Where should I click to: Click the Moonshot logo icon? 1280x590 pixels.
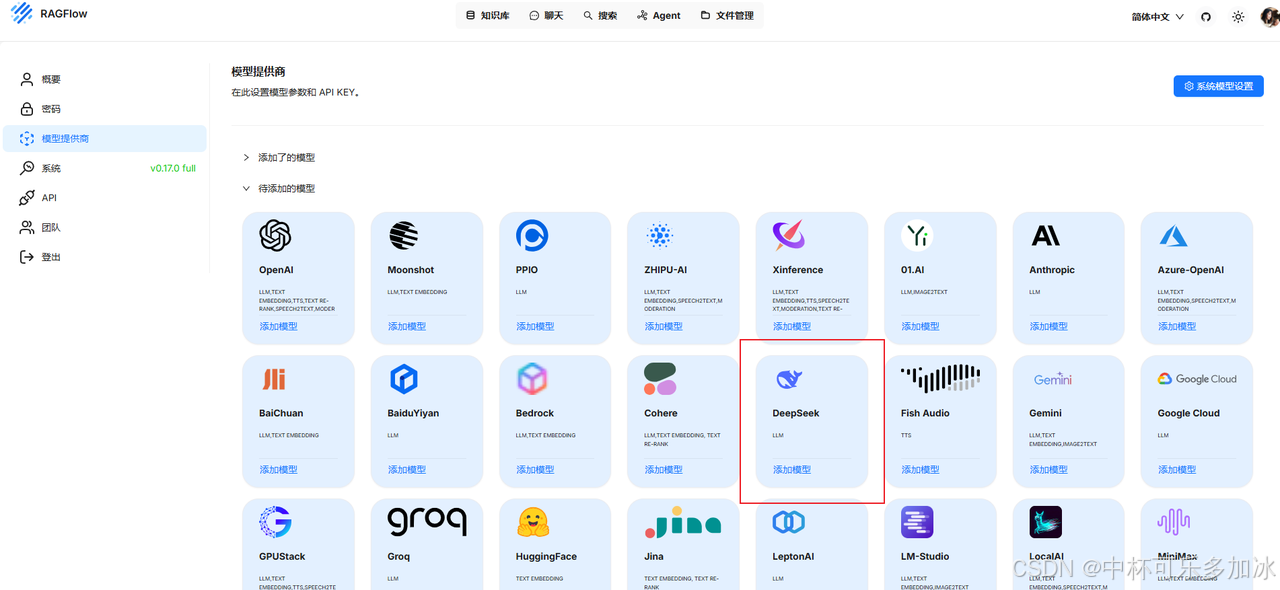pyautogui.click(x=403, y=236)
